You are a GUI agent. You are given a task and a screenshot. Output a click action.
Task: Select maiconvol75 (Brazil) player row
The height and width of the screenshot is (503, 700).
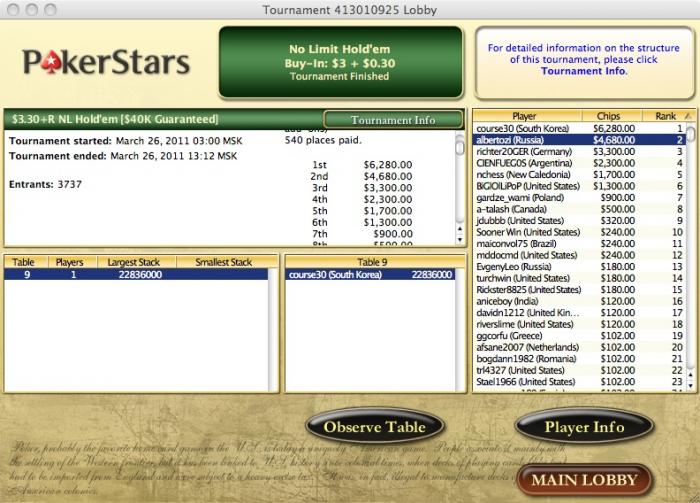(579, 244)
